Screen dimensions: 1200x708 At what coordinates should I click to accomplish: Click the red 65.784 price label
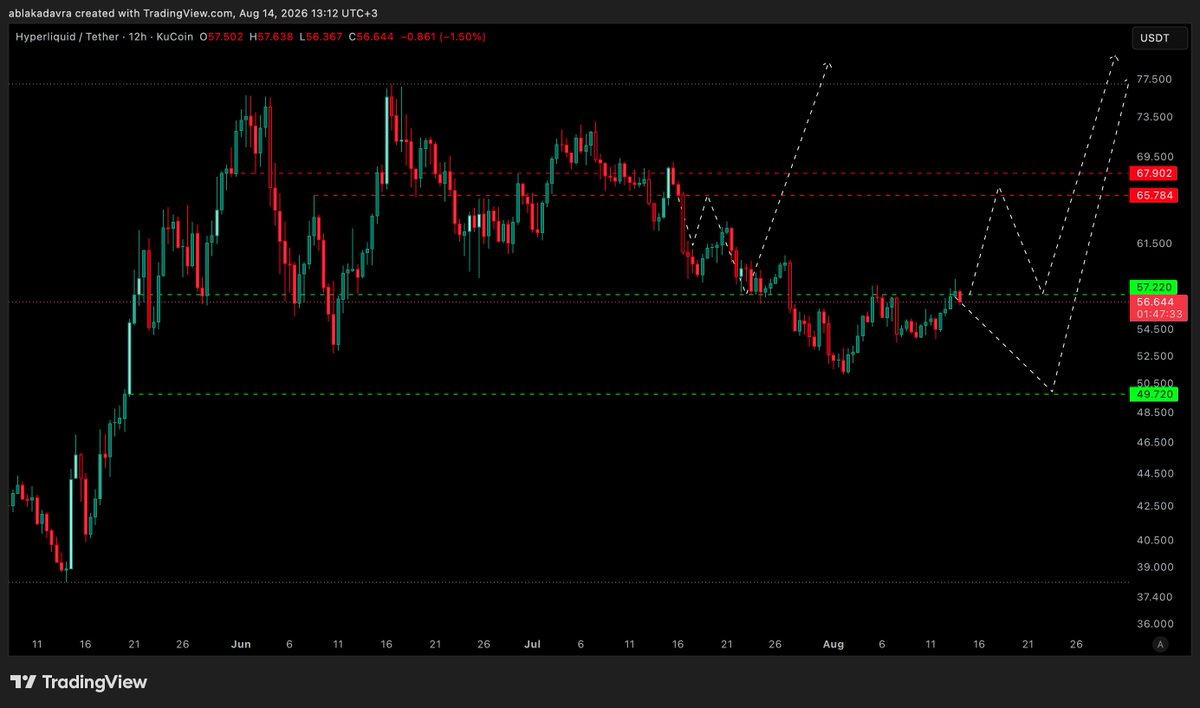[1156, 194]
